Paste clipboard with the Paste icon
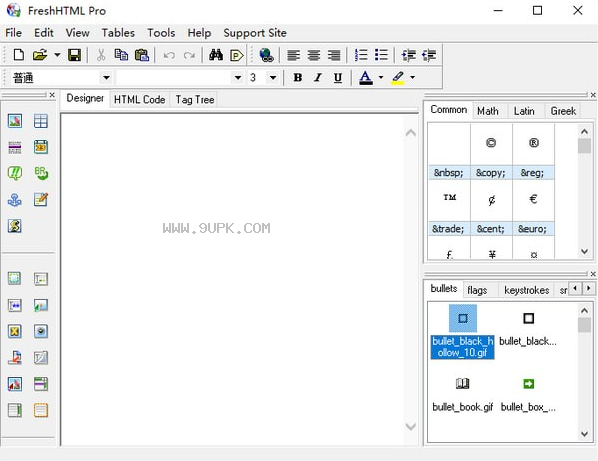This screenshot has height=461, width=598. coord(142,55)
